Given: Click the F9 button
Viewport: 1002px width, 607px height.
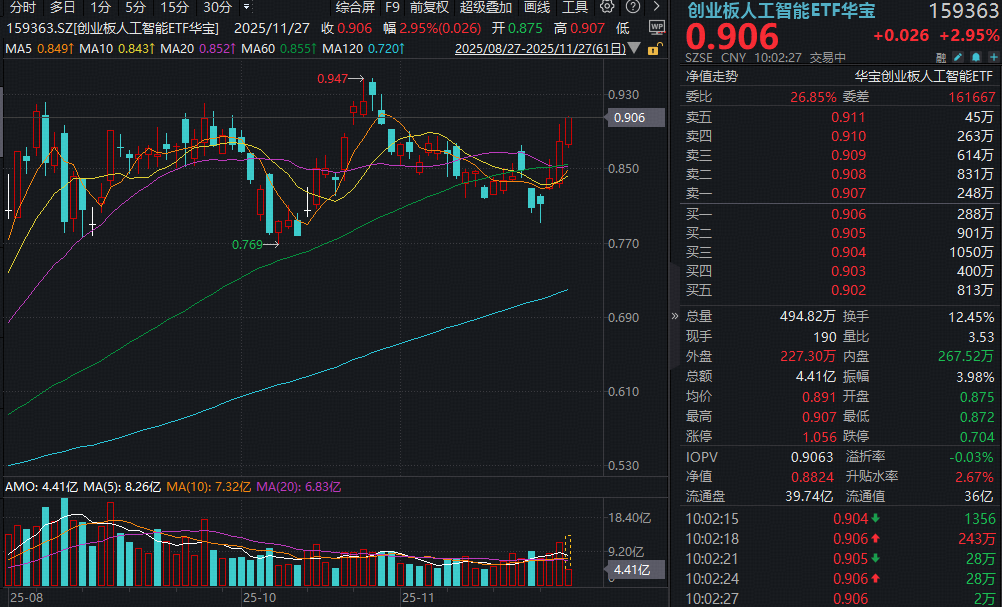Looking at the screenshot, I should point(393,6).
